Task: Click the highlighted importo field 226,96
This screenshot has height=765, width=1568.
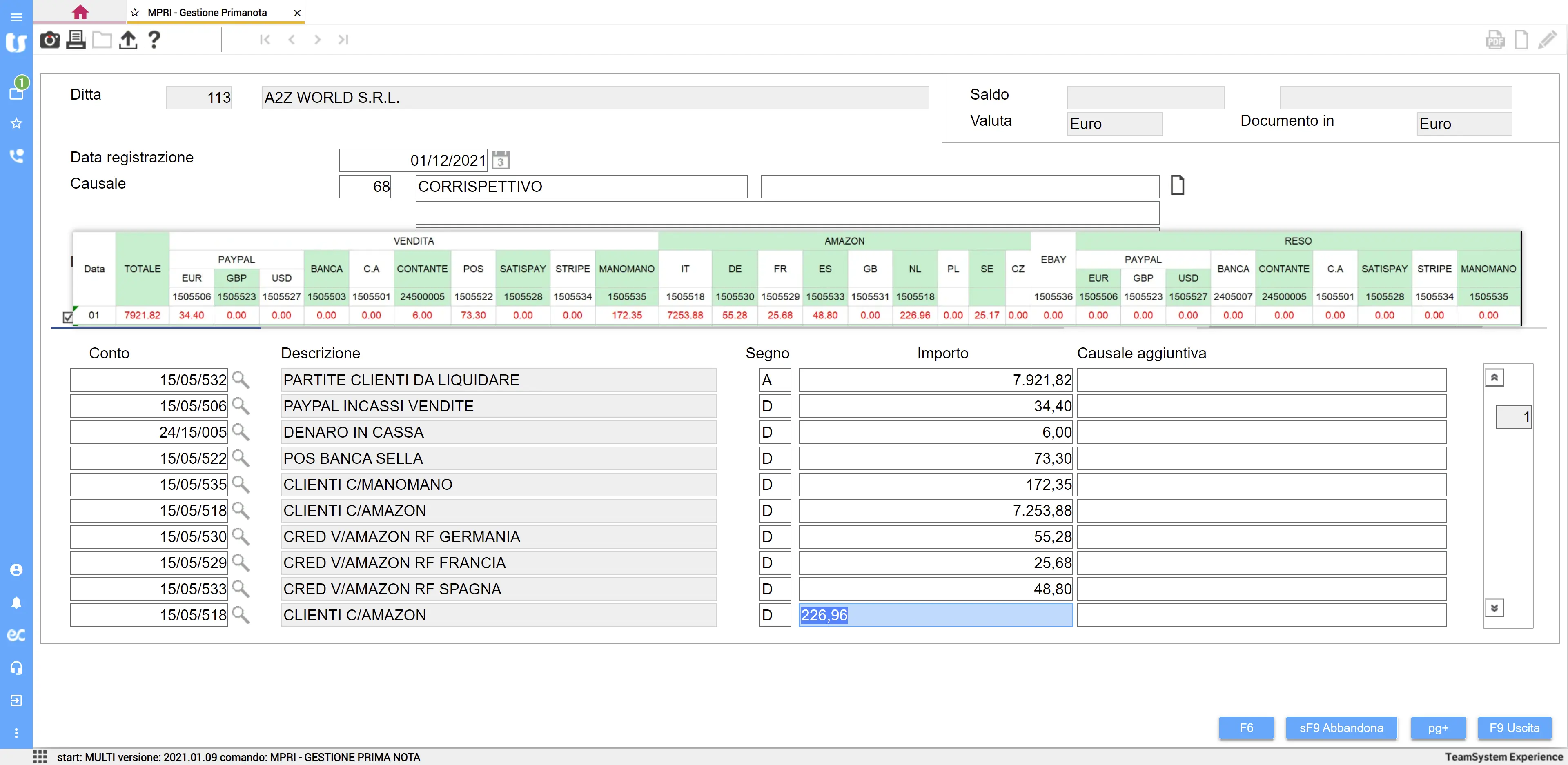Action: [x=935, y=615]
